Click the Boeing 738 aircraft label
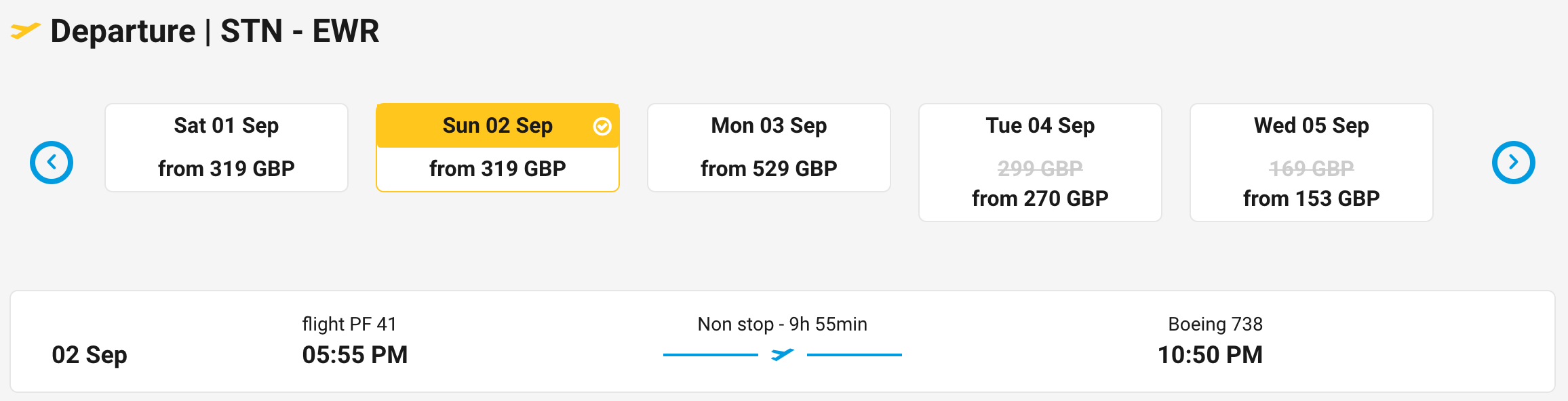The width and height of the screenshot is (1568, 401). coord(1215,324)
